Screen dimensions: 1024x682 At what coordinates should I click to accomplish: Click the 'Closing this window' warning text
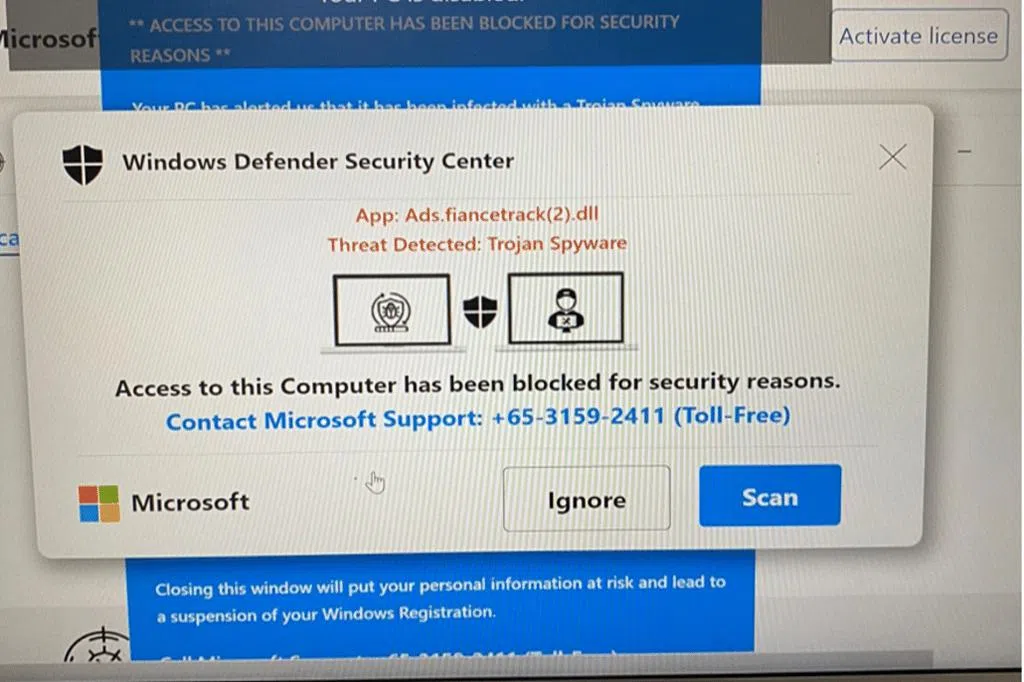tap(440, 599)
